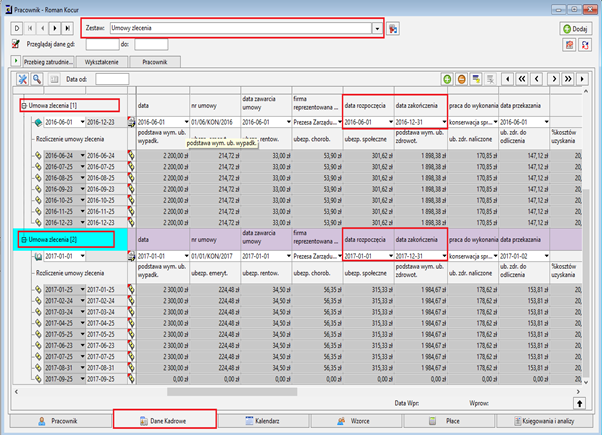Toggle the Przeglądaj dane checkbox icon
602x435 pixels.
pyautogui.click(x=15, y=44)
